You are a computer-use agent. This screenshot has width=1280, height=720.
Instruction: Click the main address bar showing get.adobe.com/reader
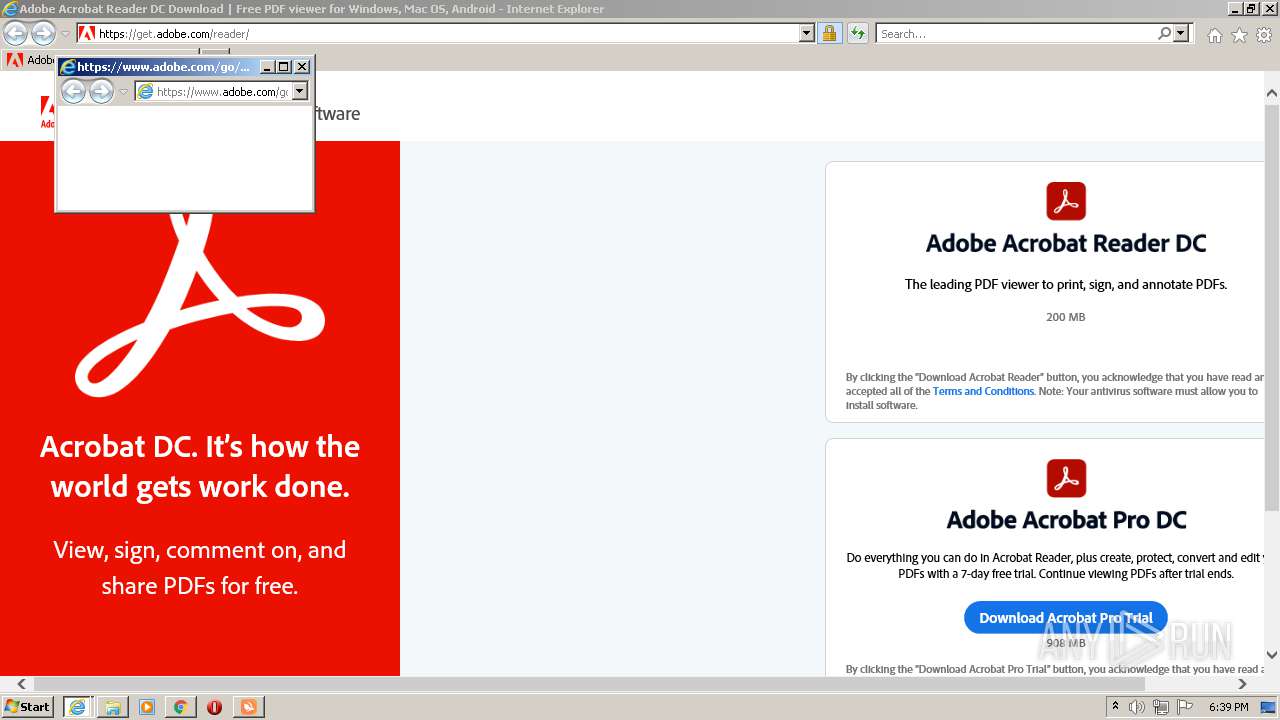click(438, 33)
